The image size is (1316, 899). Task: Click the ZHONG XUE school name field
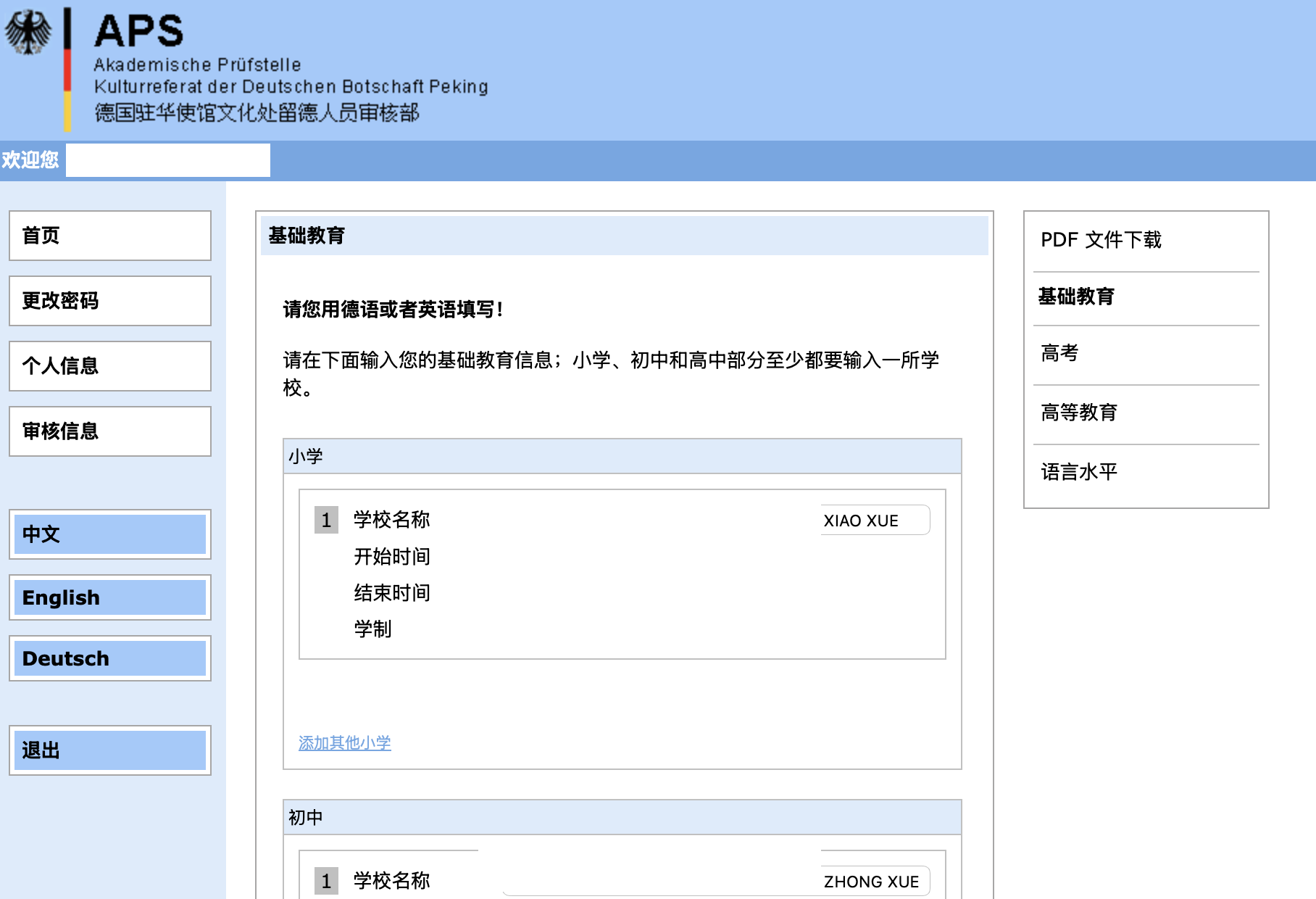[874, 882]
